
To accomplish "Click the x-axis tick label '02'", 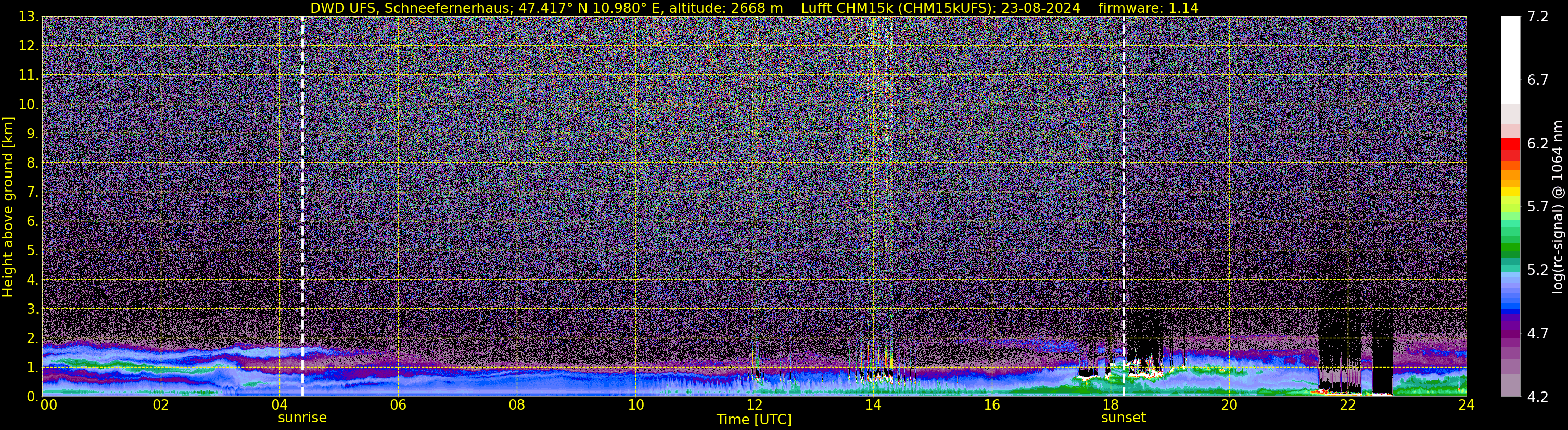I will click(x=160, y=405).
